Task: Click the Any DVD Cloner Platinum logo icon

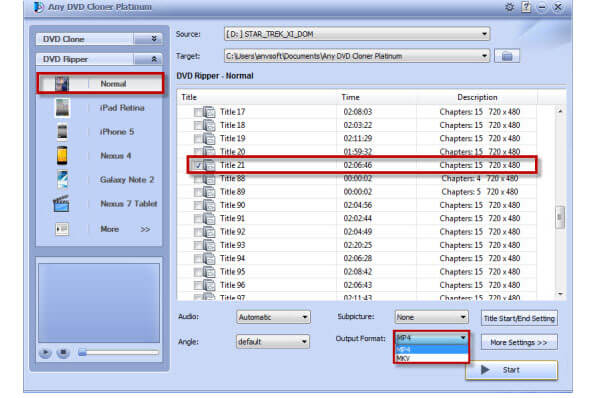Action: [x=38, y=7]
